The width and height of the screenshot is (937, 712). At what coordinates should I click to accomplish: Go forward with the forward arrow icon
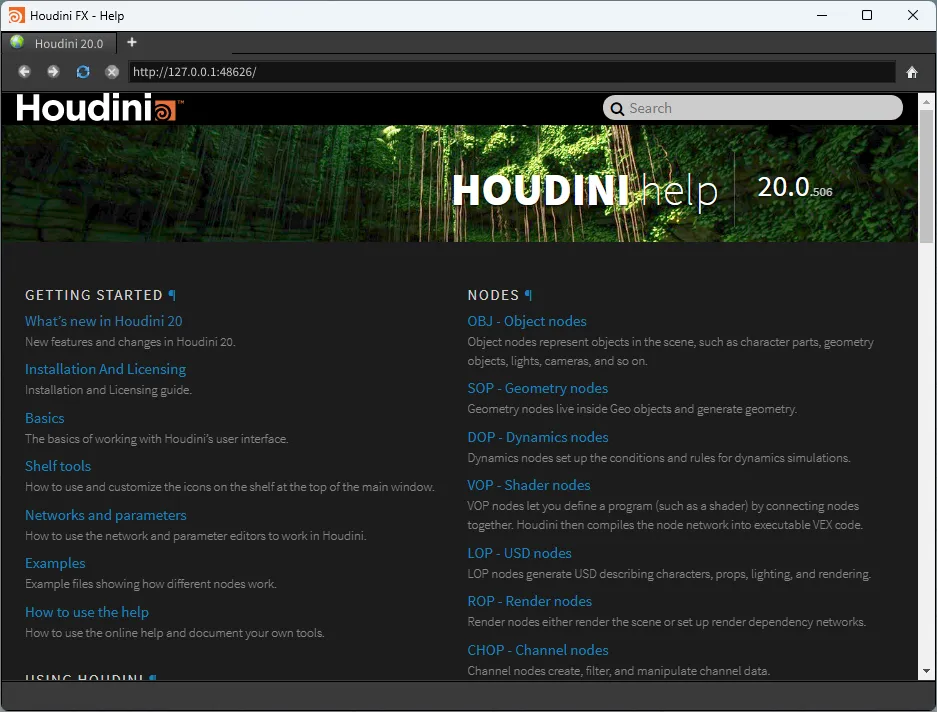click(53, 72)
